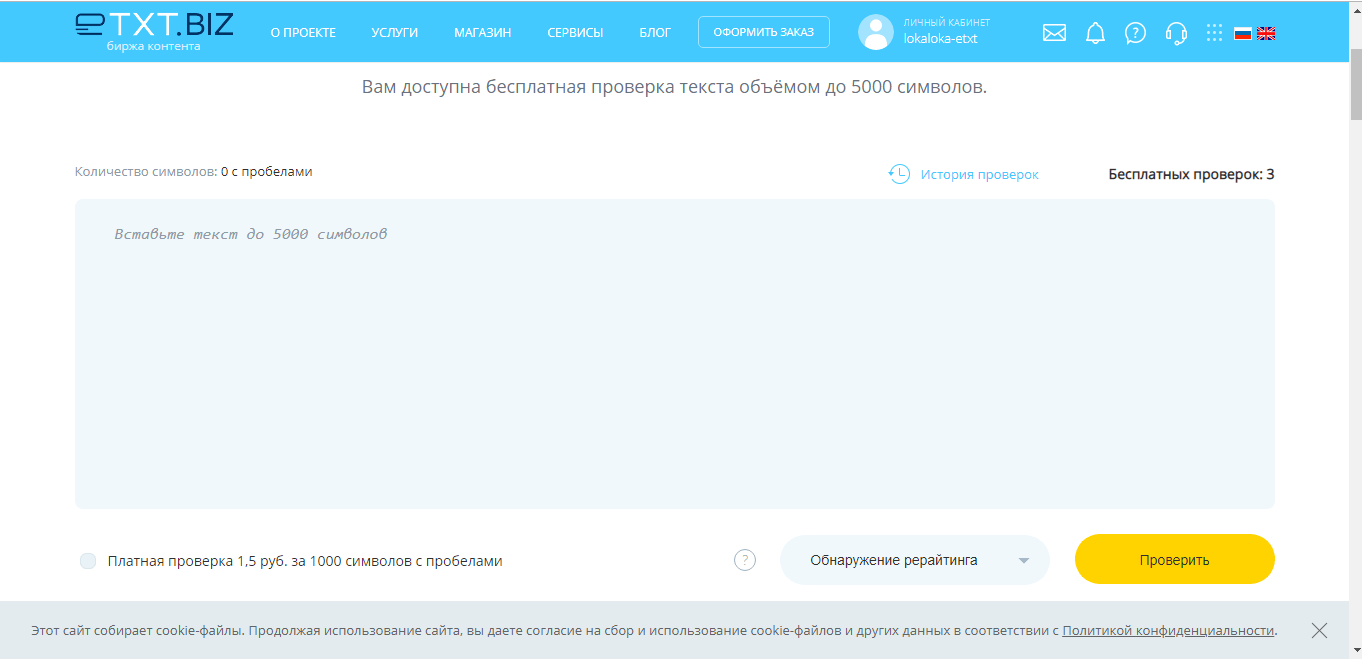Click the question mark hint near dropdown
The height and width of the screenshot is (659, 1362).
pos(745,560)
